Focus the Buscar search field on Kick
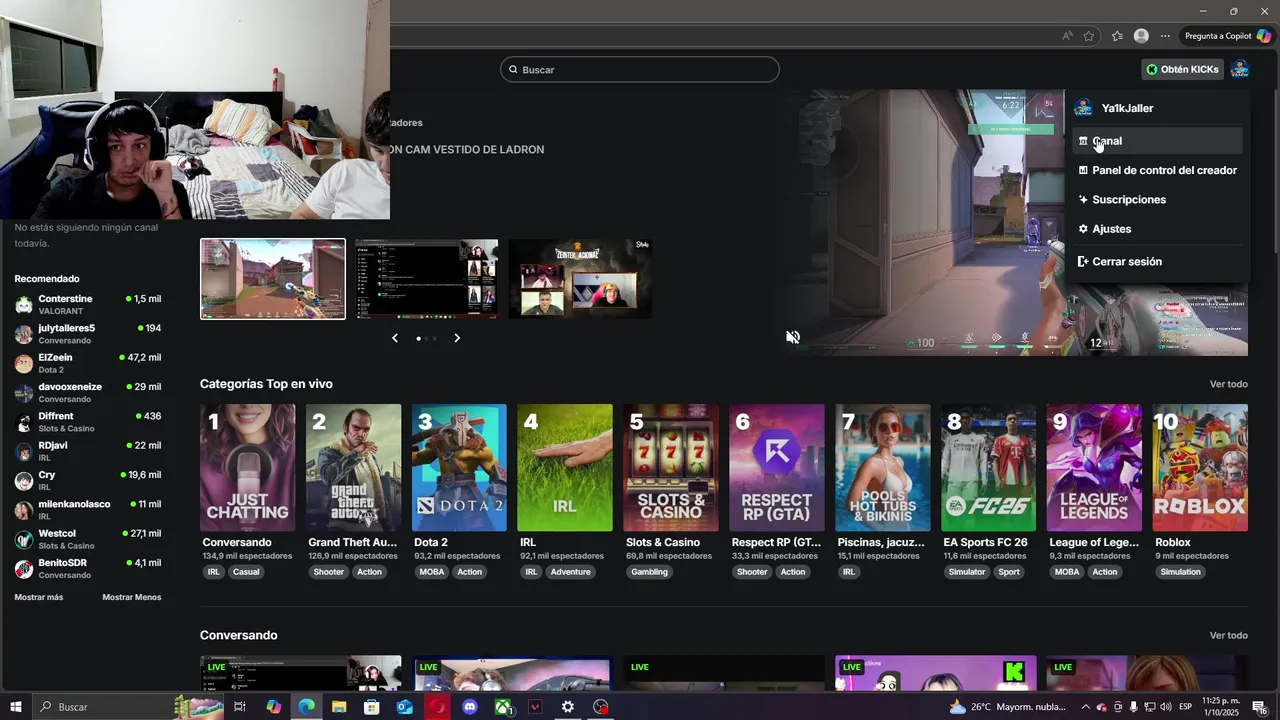 (x=640, y=70)
